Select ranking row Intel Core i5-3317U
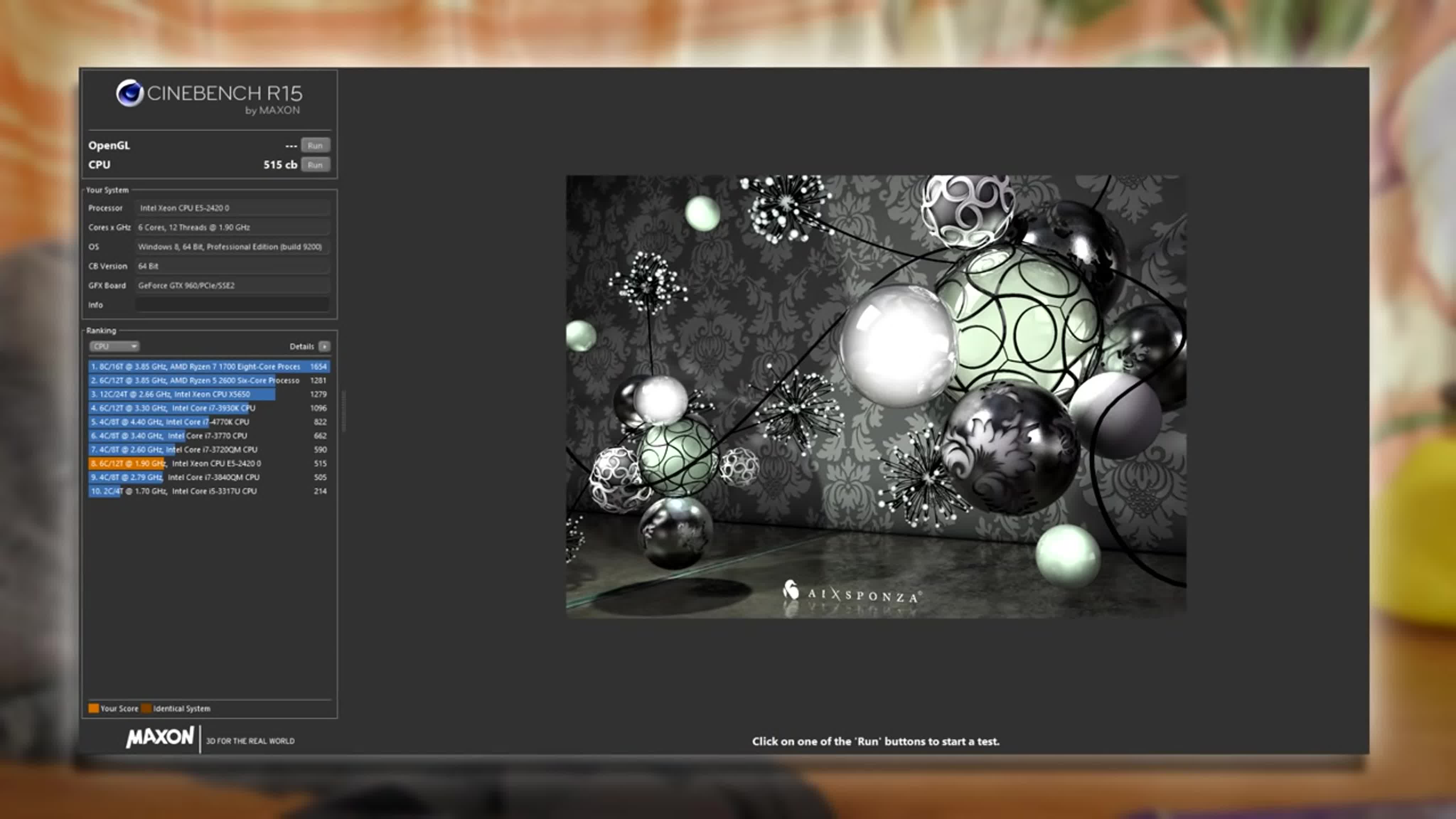The height and width of the screenshot is (819, 1456). (x=209, y=491)
